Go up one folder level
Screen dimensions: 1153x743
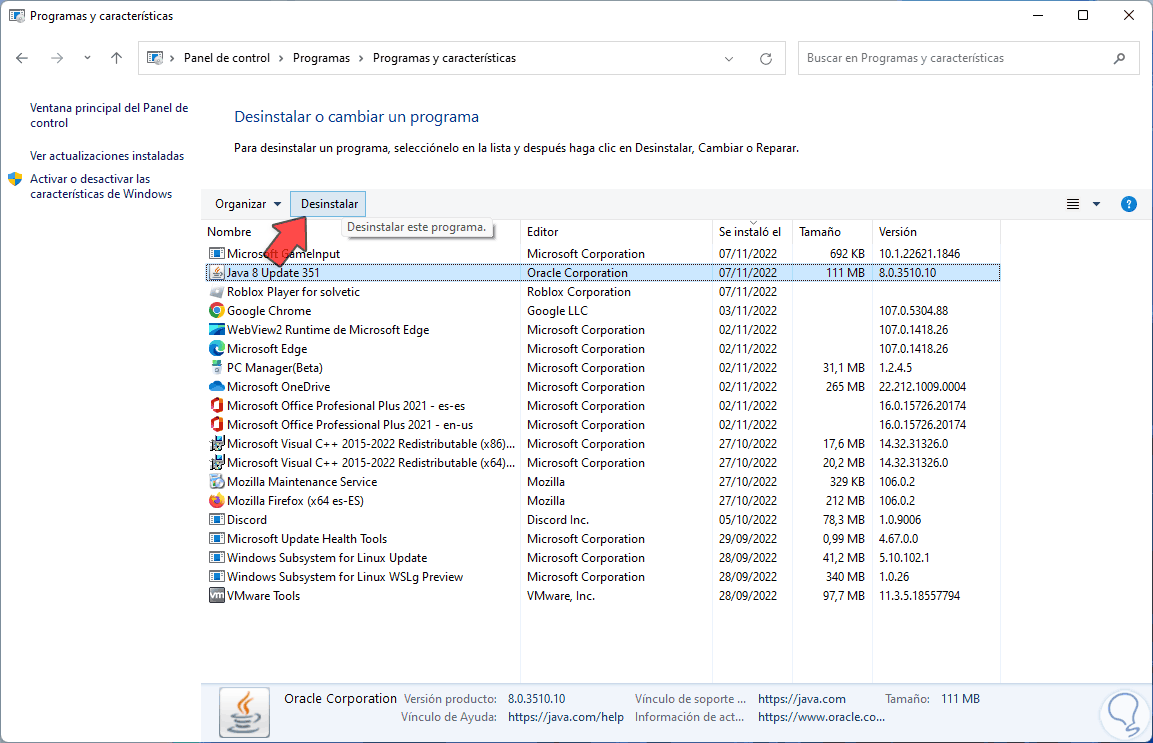(116, 58)
